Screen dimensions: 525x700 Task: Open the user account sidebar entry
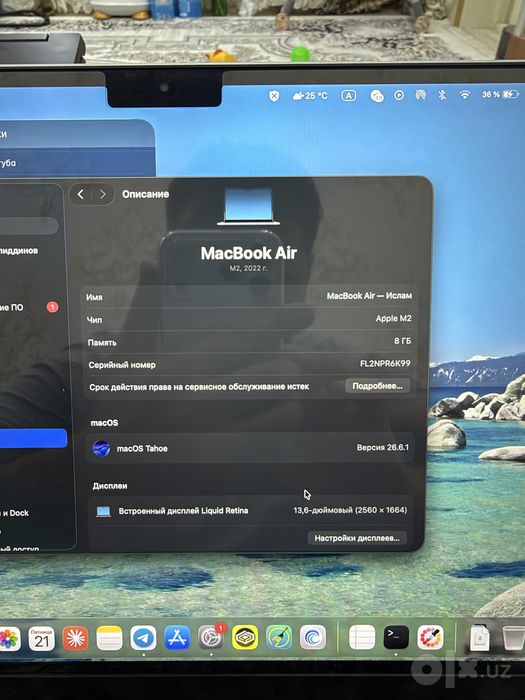(20, 250)
